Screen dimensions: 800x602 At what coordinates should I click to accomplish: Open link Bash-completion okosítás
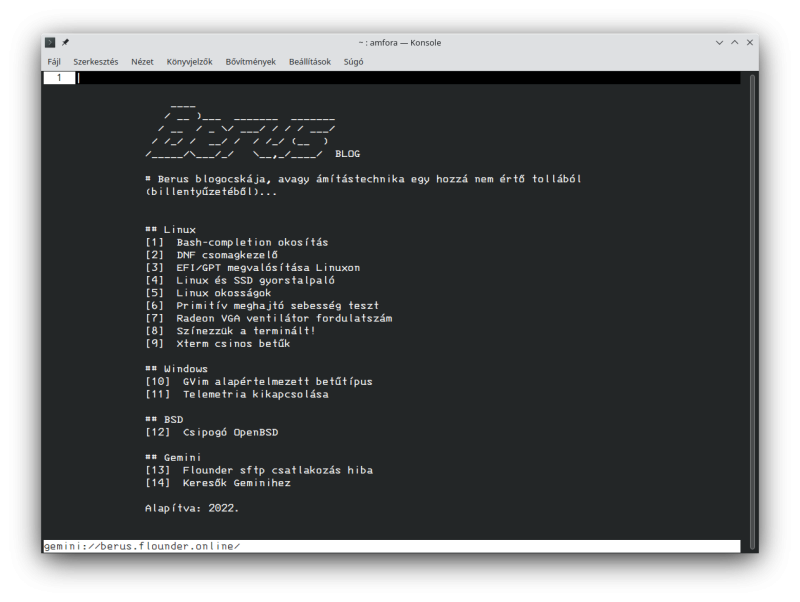(252, 242)
